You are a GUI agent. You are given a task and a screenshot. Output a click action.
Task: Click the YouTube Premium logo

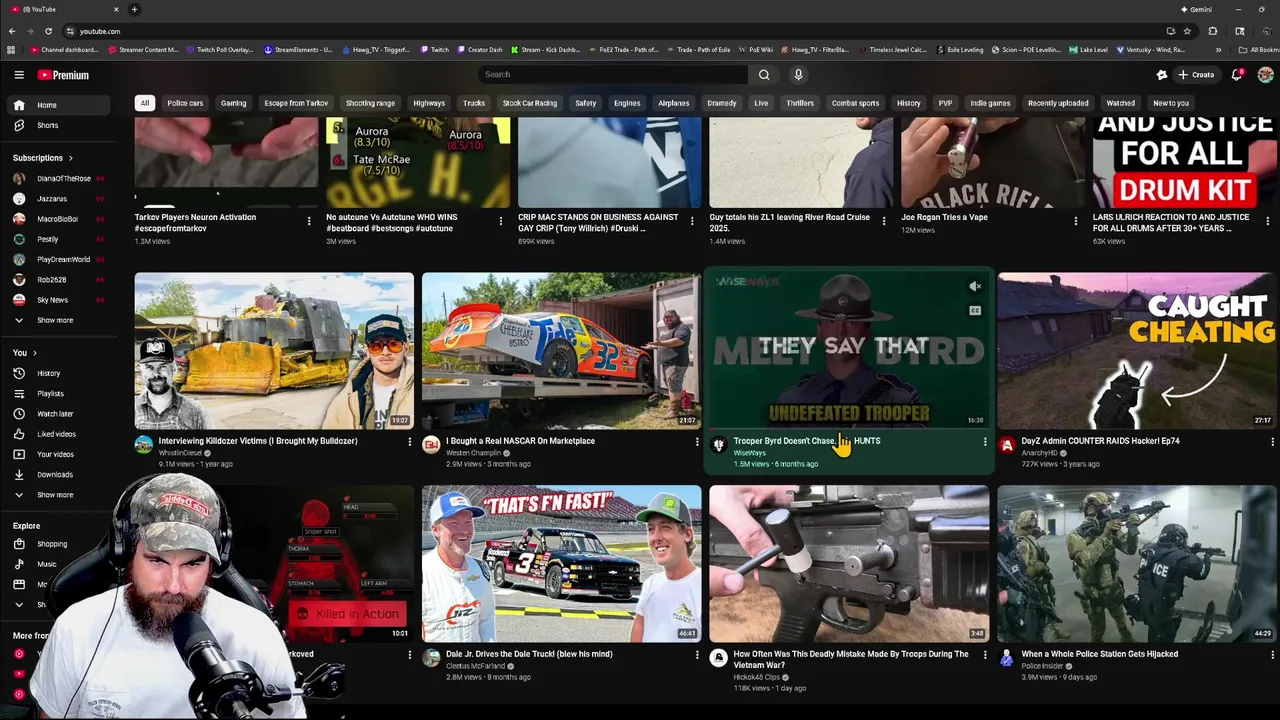click(63, 75)
